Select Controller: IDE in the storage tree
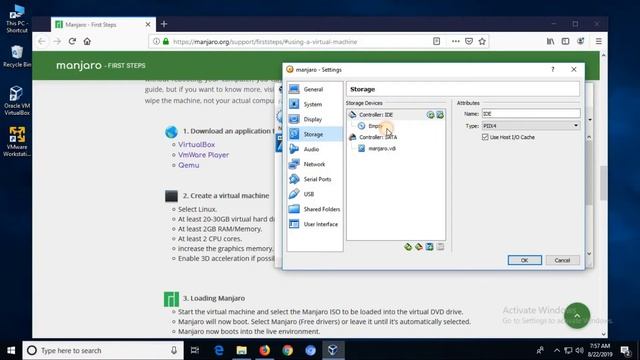The image size is (640, 360). coord(376,115)
